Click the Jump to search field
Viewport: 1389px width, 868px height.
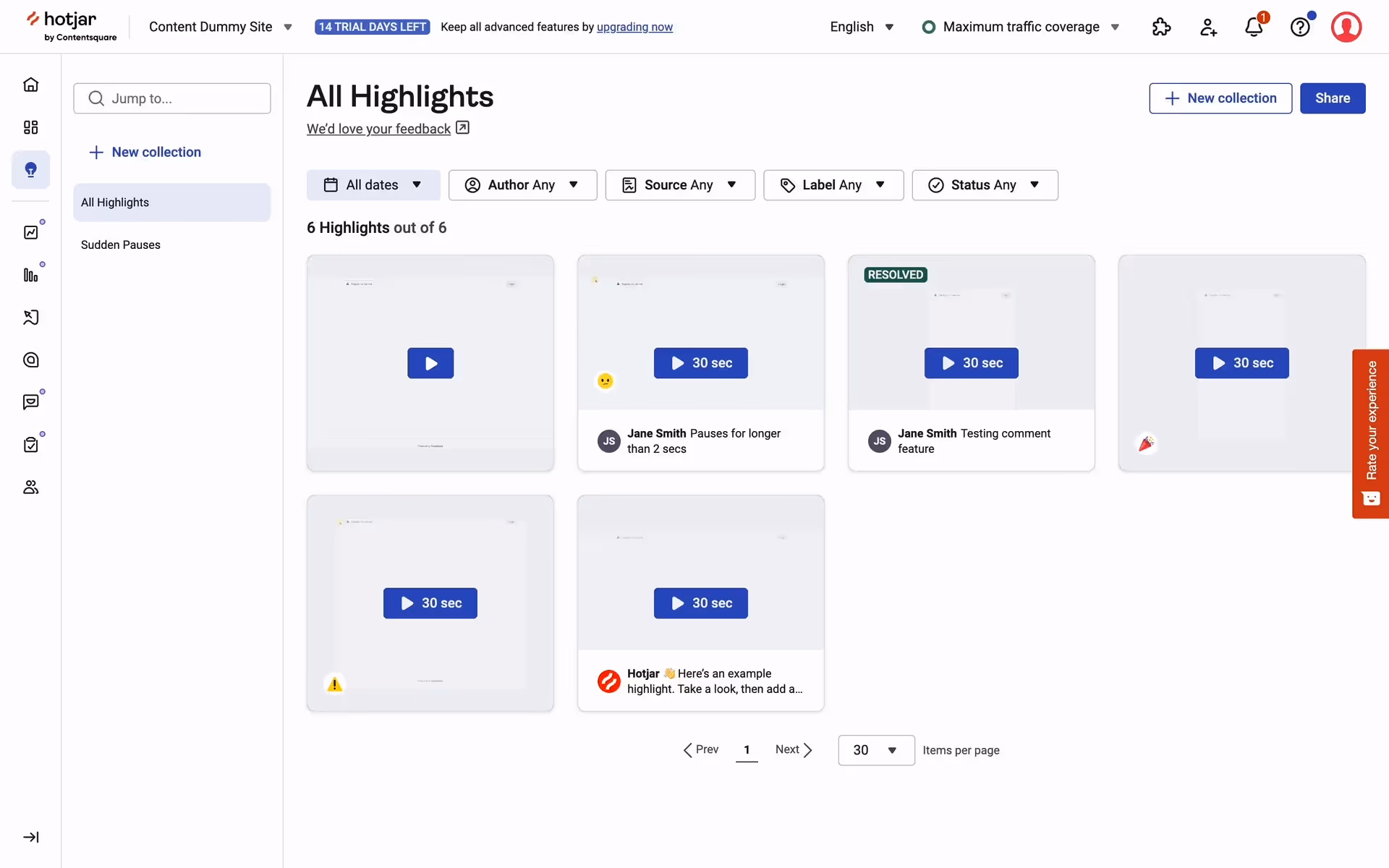click(x=172, y=98)
